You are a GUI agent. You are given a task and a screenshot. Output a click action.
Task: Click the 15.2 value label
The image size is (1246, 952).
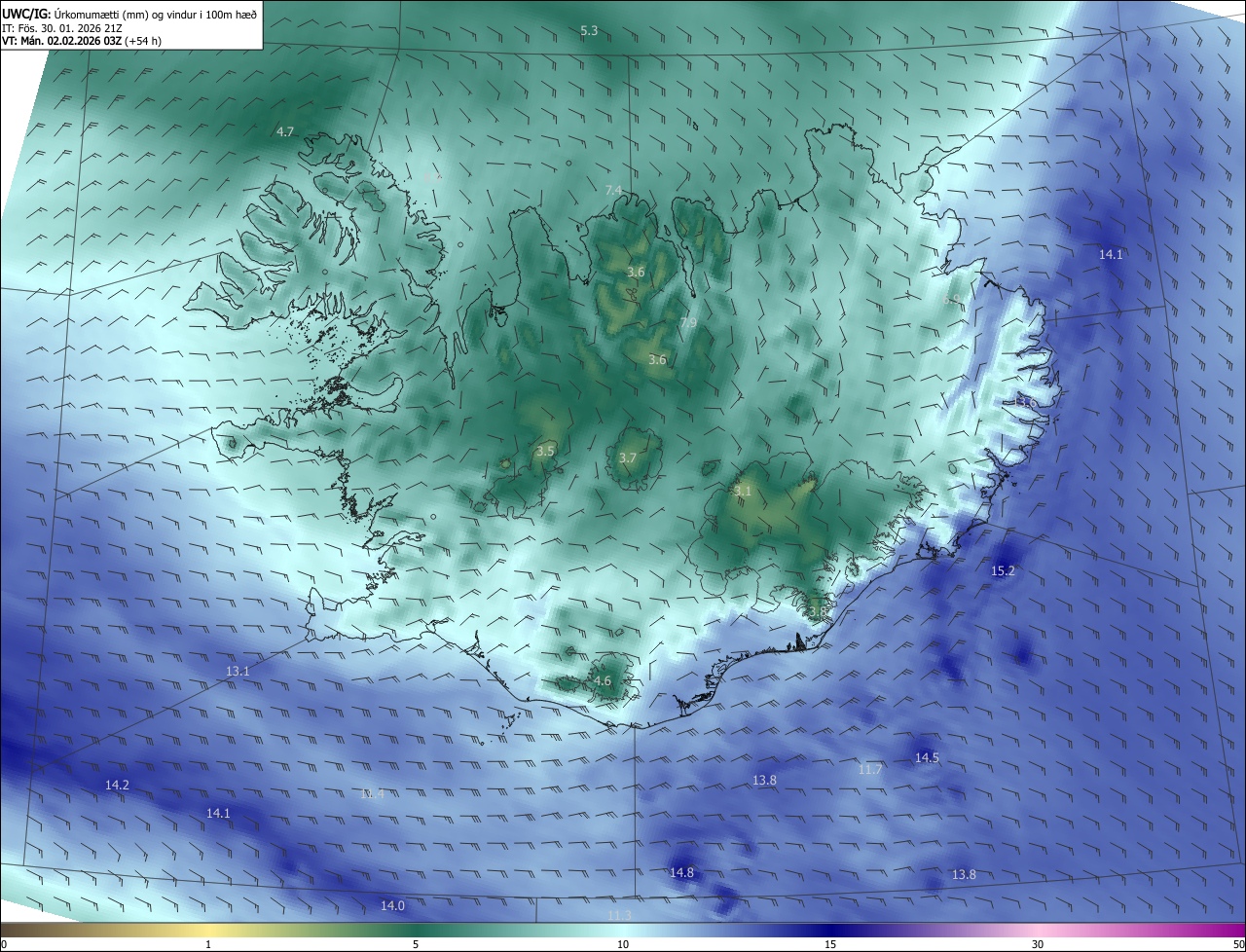coord(1003,570)
